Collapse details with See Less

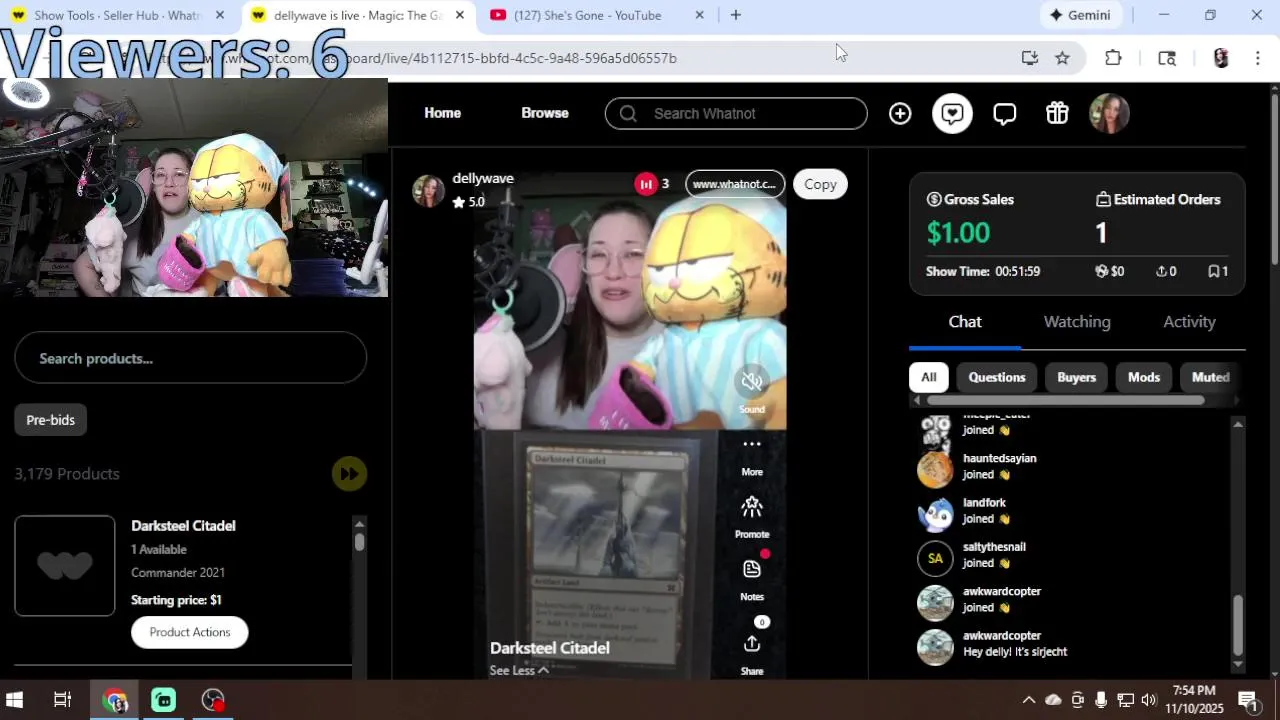[519, 670]
